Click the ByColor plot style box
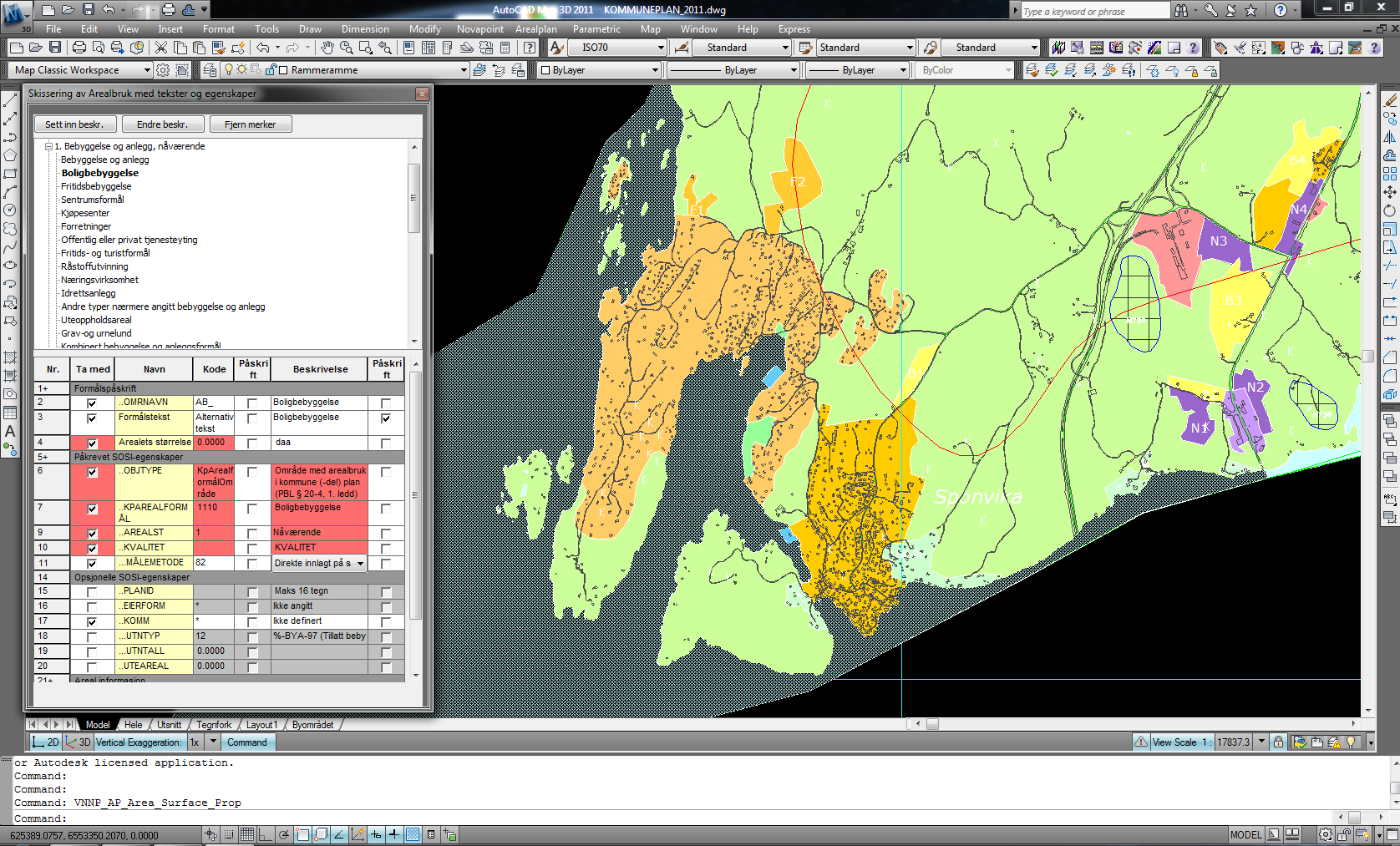Viewport: 1400px width, 846px height. 965,70
